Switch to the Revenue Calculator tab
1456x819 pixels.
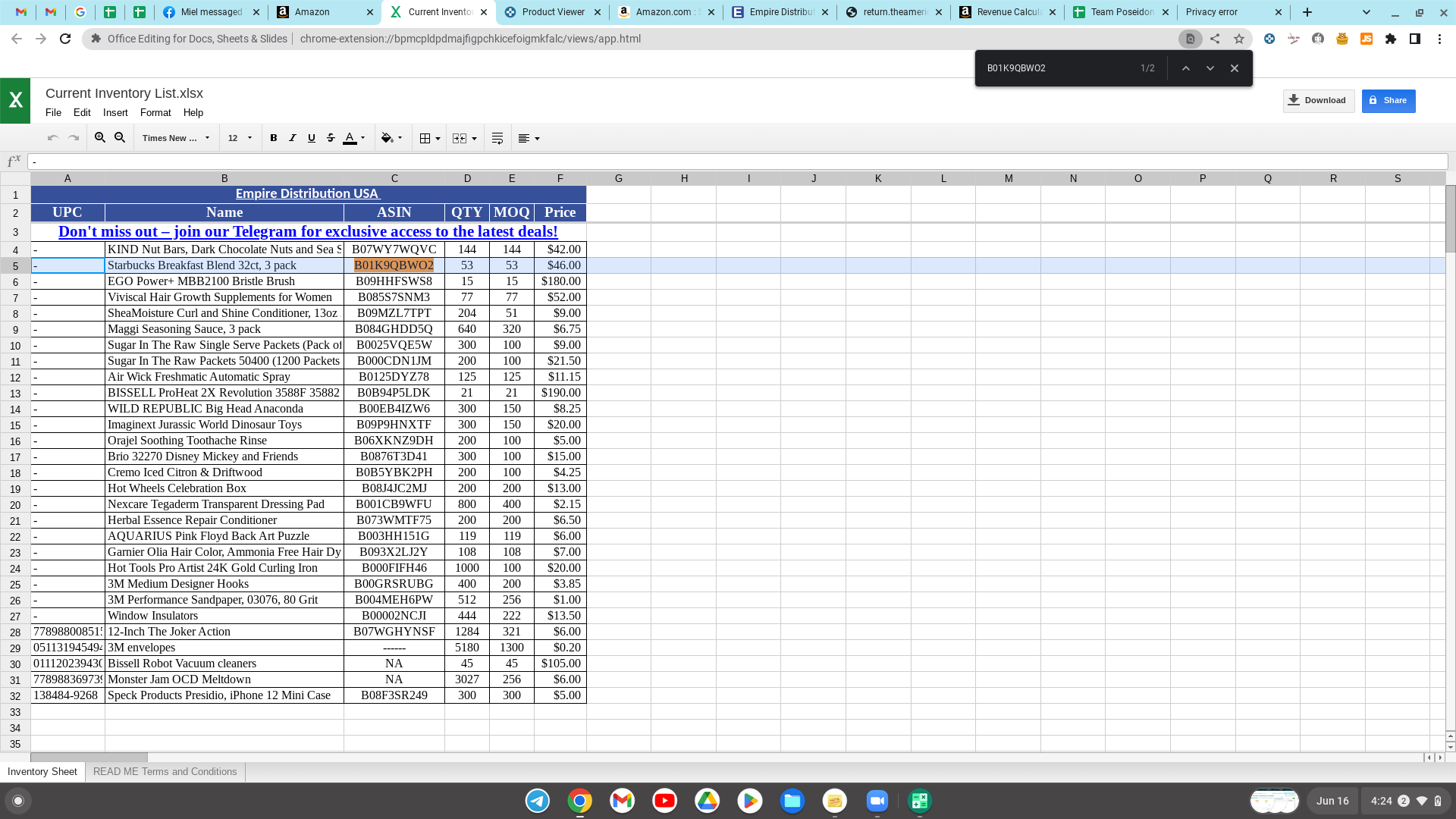click(1008, 12)
